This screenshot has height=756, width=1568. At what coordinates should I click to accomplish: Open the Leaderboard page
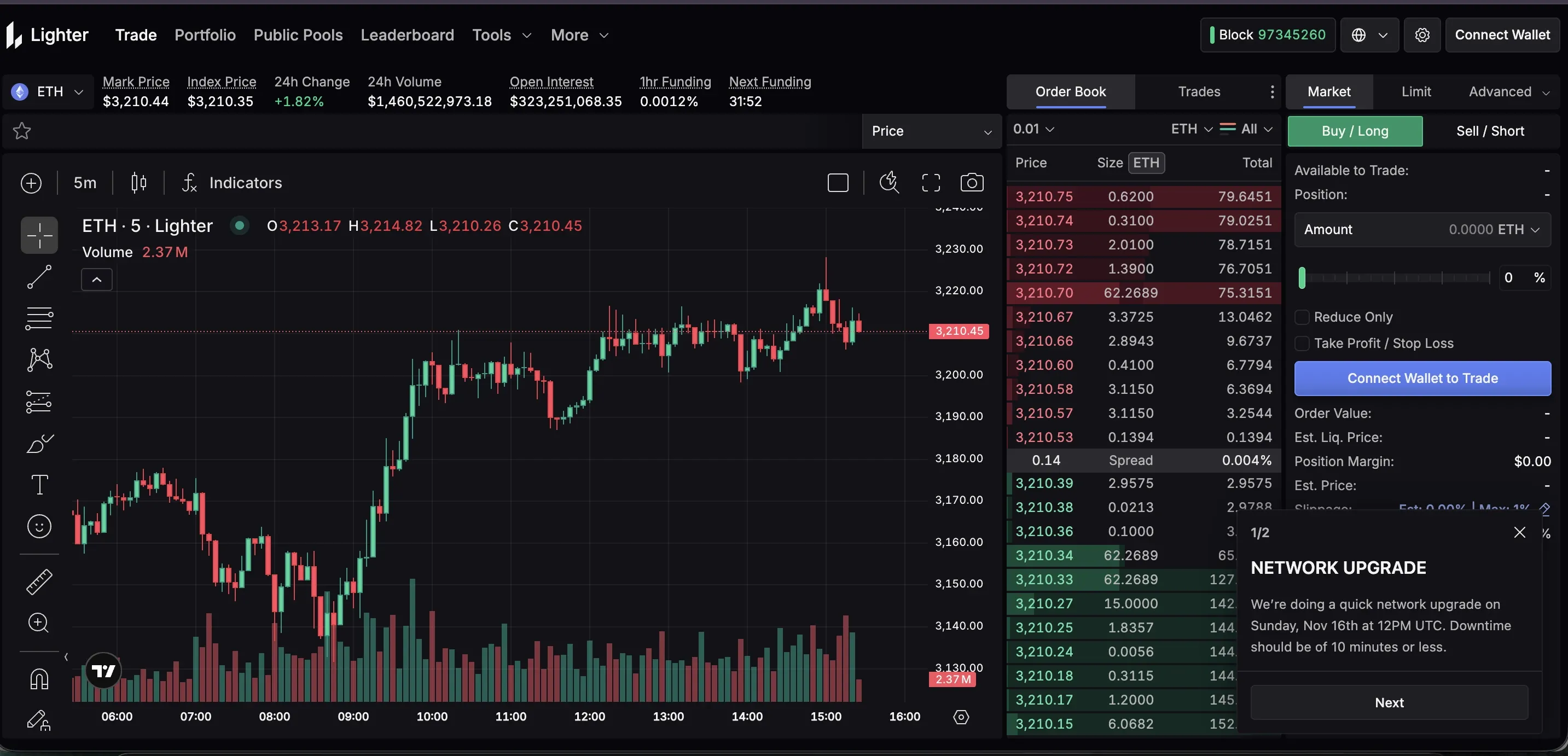point(406,34)
